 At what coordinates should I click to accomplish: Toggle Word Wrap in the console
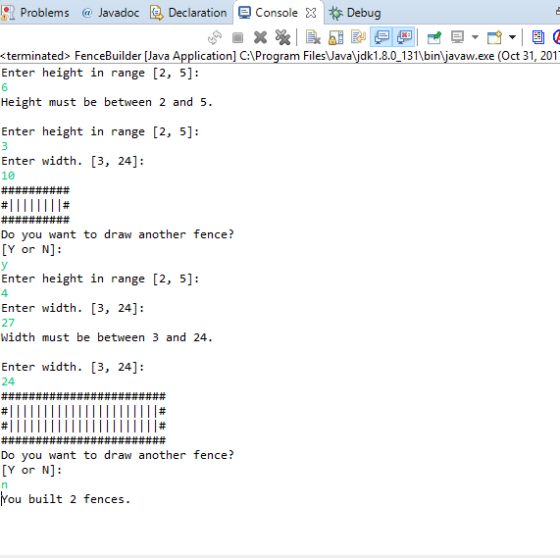point(358,37)
